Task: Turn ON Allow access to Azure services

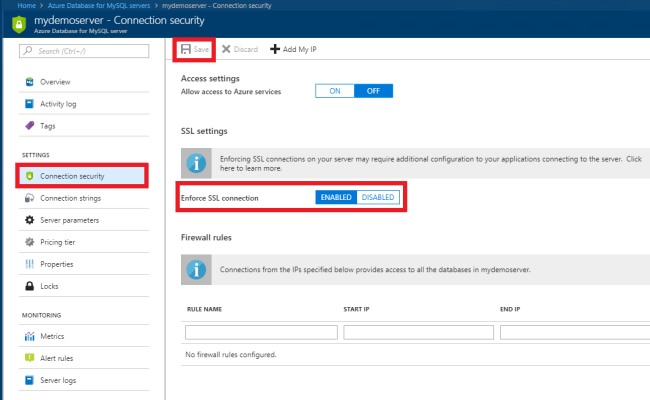Action: 335,91
